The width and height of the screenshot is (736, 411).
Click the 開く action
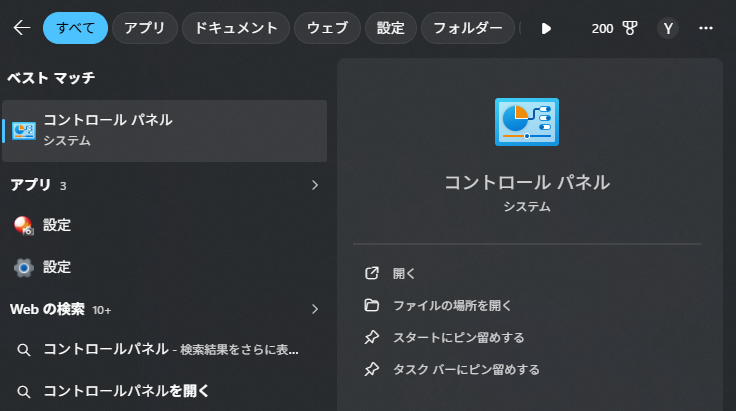click(x=404, y=274)
